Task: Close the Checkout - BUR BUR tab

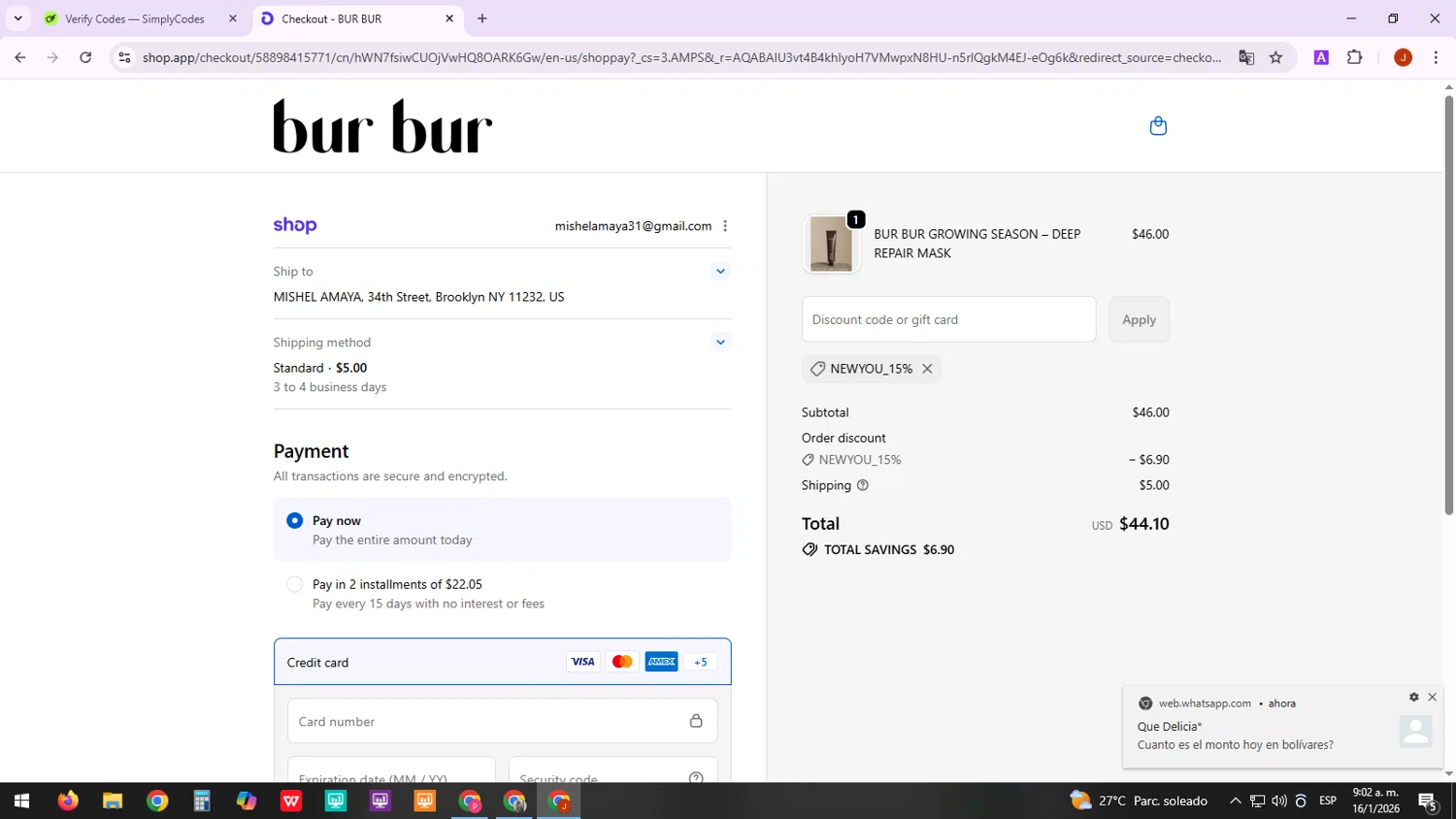Action: 449,18
